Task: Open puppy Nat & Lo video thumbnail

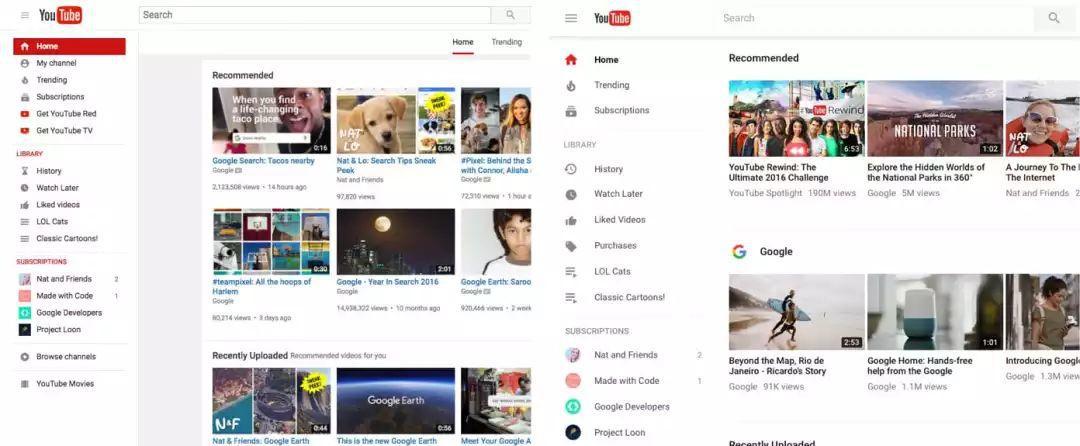Action: pyautogui.click(x=395, y=120)
